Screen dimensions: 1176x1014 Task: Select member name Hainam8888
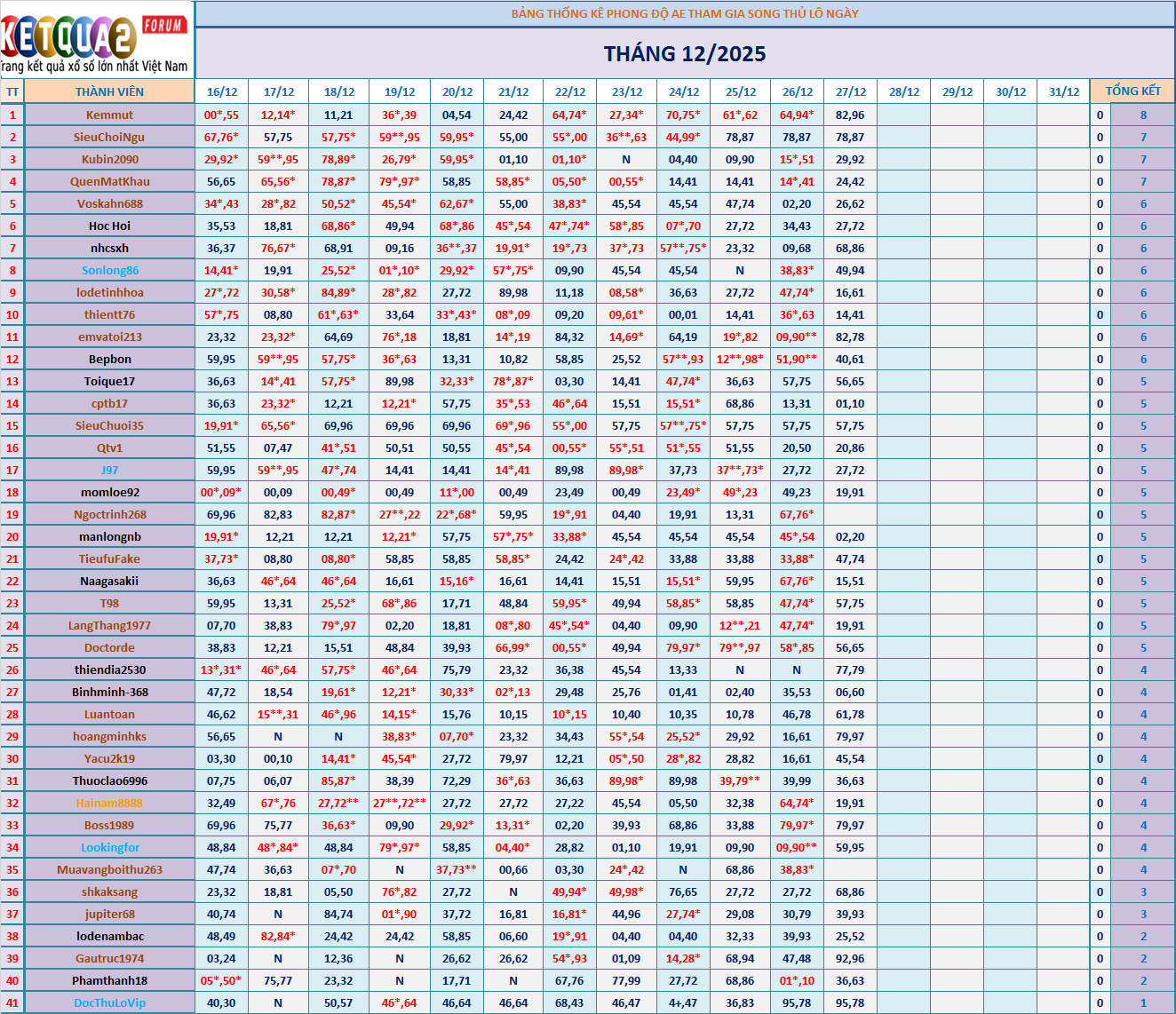pos(109,803)
